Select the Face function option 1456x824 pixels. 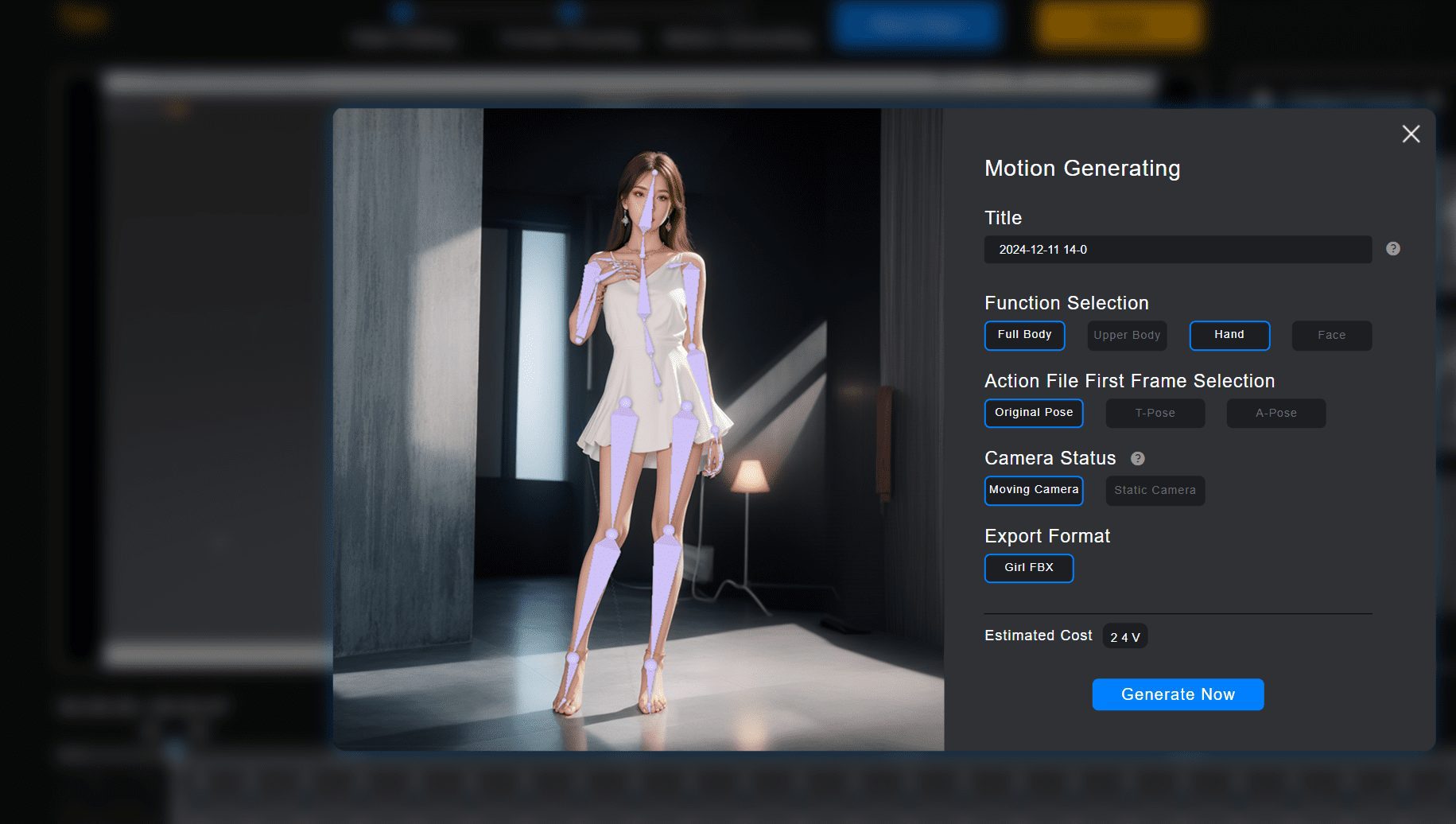(x=1331, y=336)
